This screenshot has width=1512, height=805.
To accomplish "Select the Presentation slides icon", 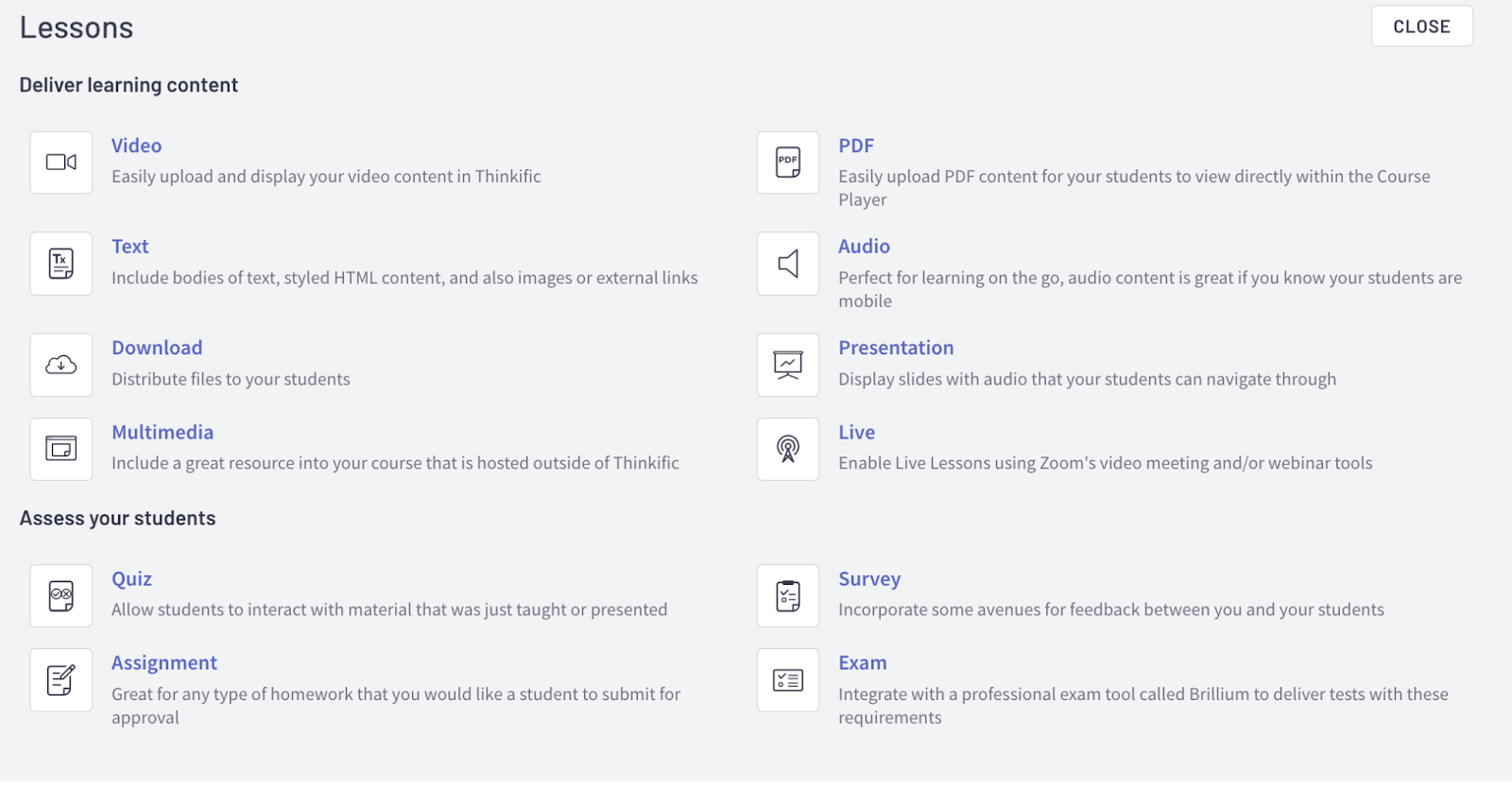I will coord(788,365).
